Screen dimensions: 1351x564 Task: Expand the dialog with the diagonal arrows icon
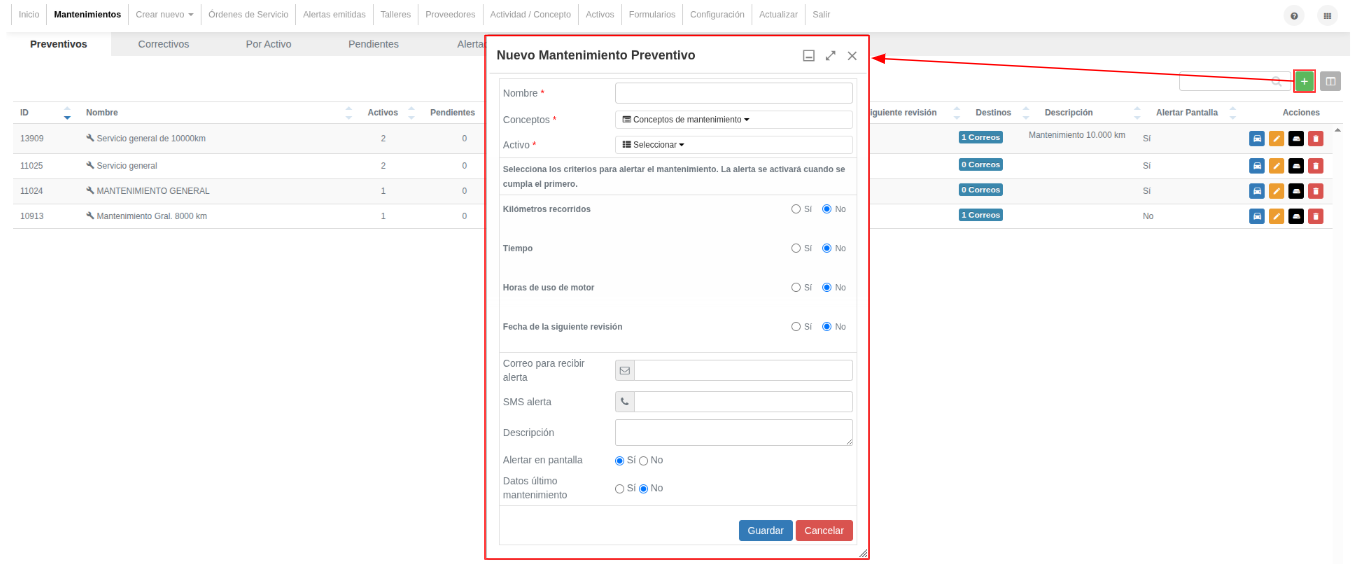pos(831,56)
